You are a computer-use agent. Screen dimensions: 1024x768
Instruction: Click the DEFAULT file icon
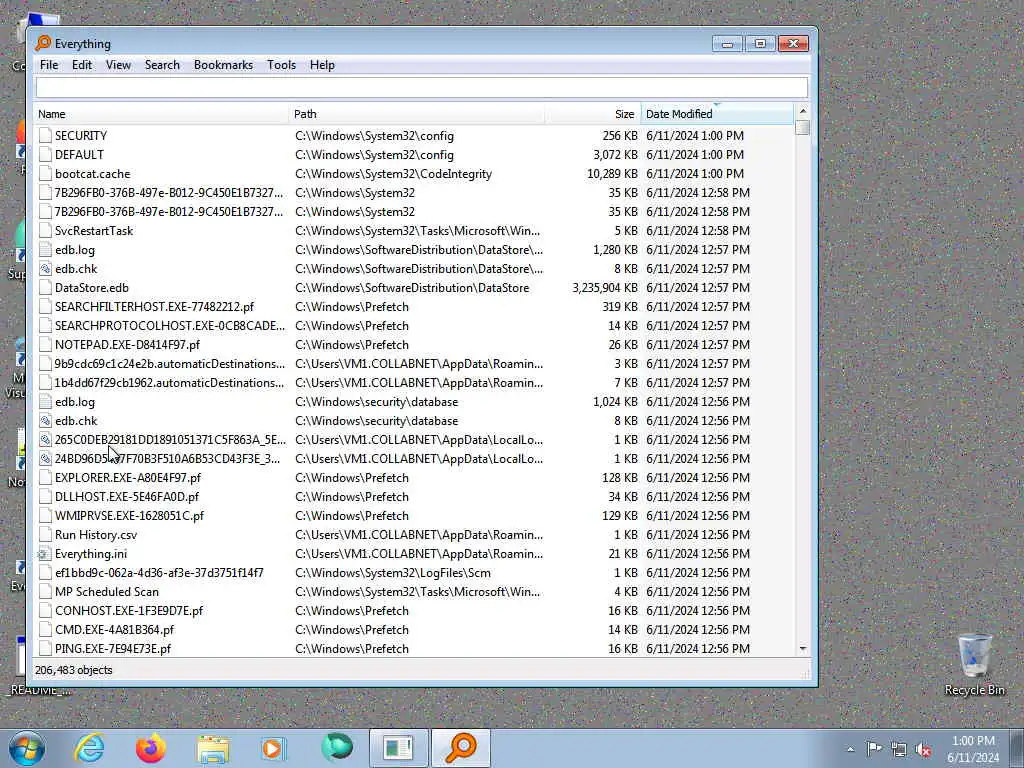(45, 154)
